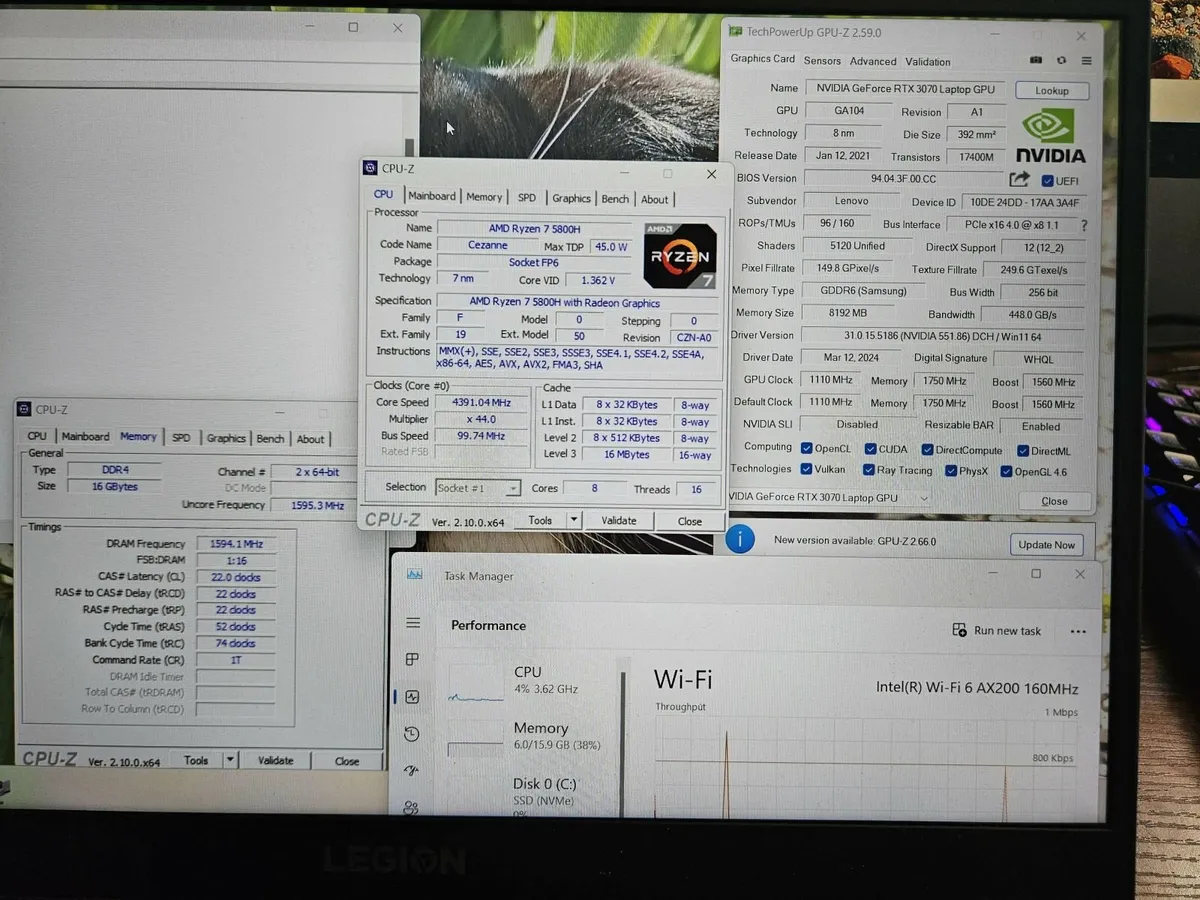Viewport: 1200px width, 900px height.
Task: Click Close button in CPU-Z Memory window
Action: (347, 761)
